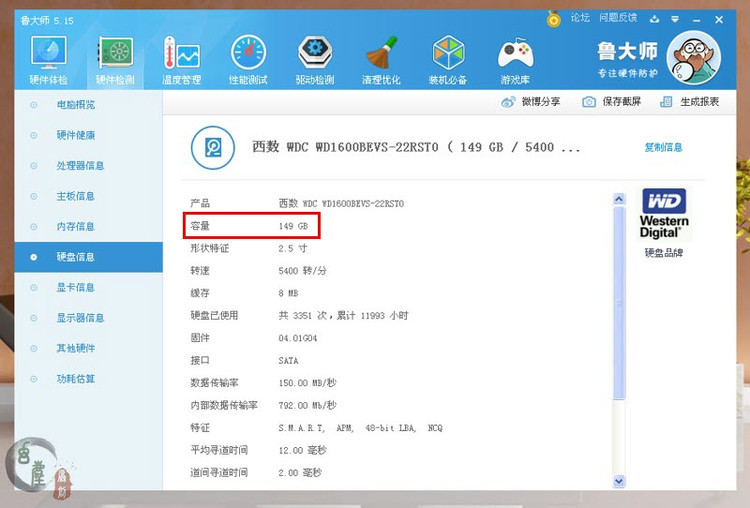Screen dimensions: 750x508
Task: Click the download arrow icon in title bar
Action: tap(654, 19)
